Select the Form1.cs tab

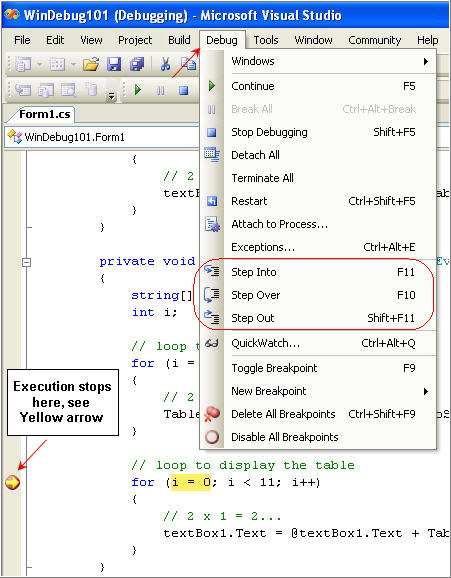pyautogui.click(x=44, y=114)
